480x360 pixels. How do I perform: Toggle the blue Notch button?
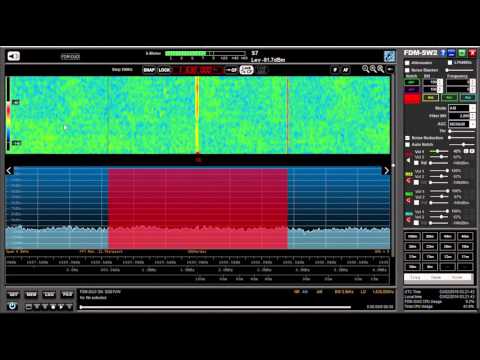412,89
